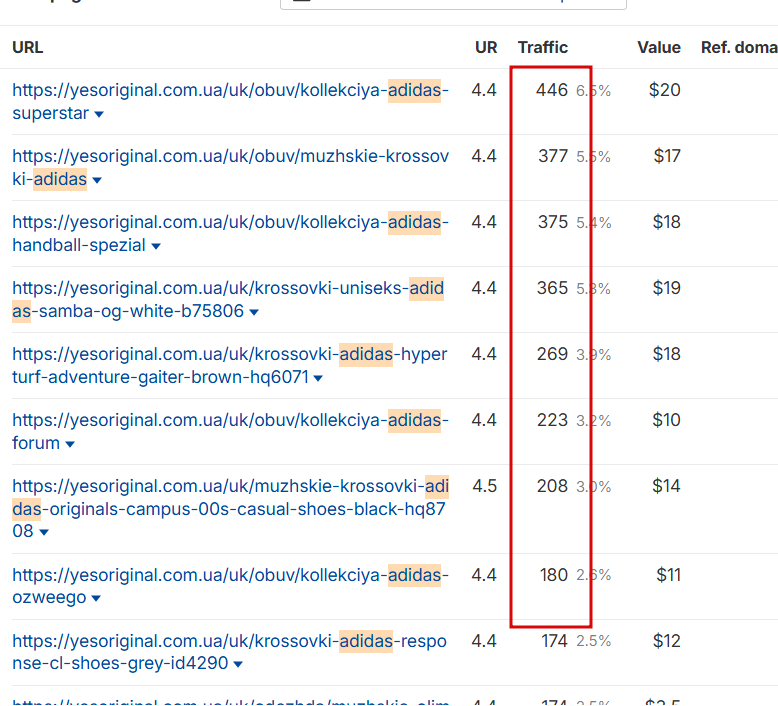The height and width of the screenshot is (706, 778).
Task: Sort by the URL column header
Action: coord(28,48)
